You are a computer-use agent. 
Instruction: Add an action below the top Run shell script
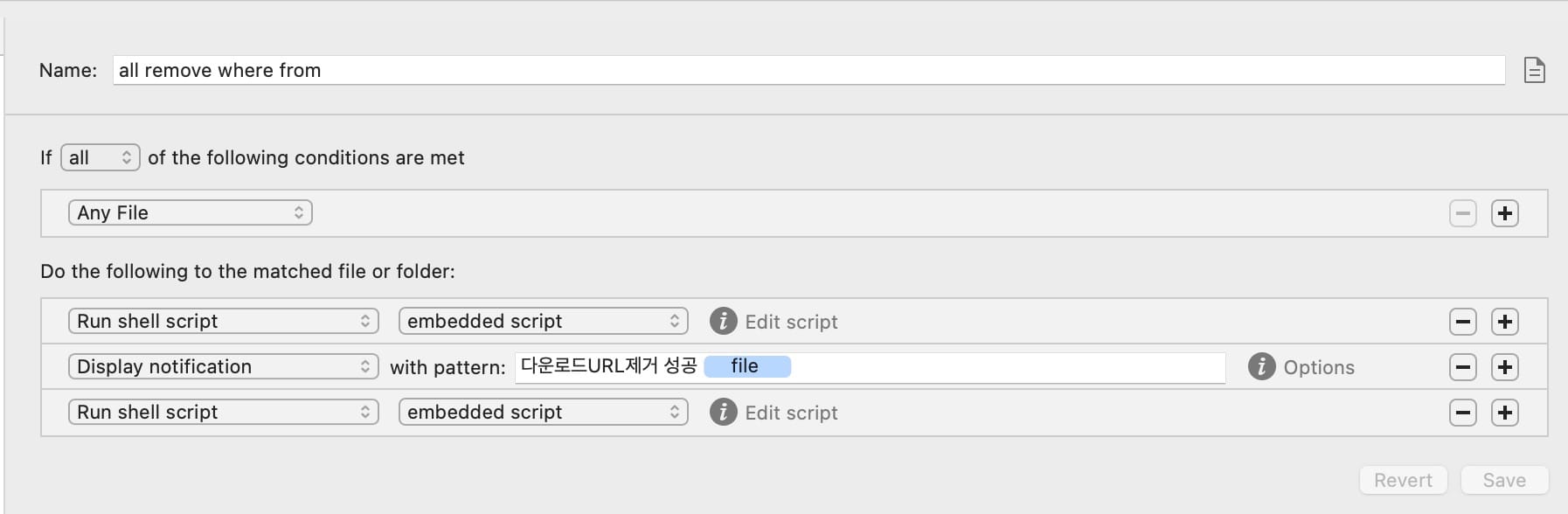[x=1504, y=322]
